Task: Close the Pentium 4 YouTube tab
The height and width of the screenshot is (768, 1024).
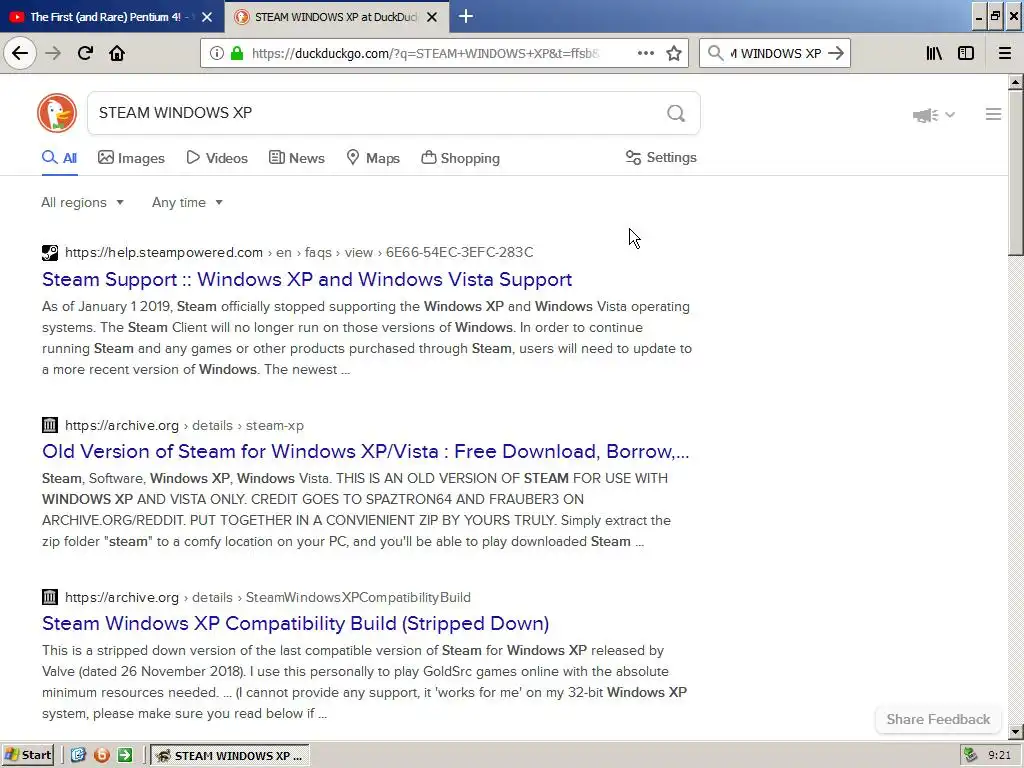Action: [x=206, y=17]
